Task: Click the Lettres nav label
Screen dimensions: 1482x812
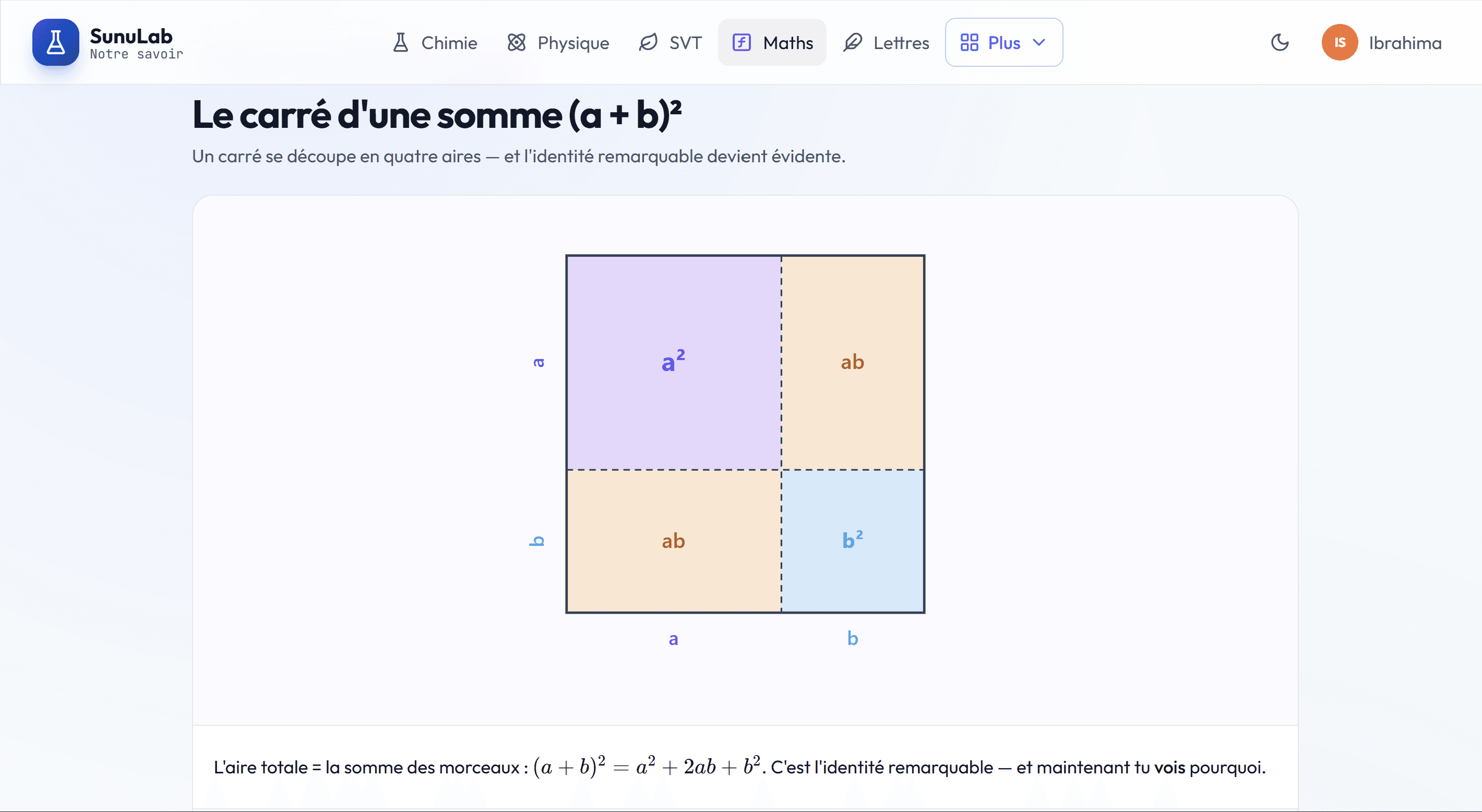Action: [901, 43]
